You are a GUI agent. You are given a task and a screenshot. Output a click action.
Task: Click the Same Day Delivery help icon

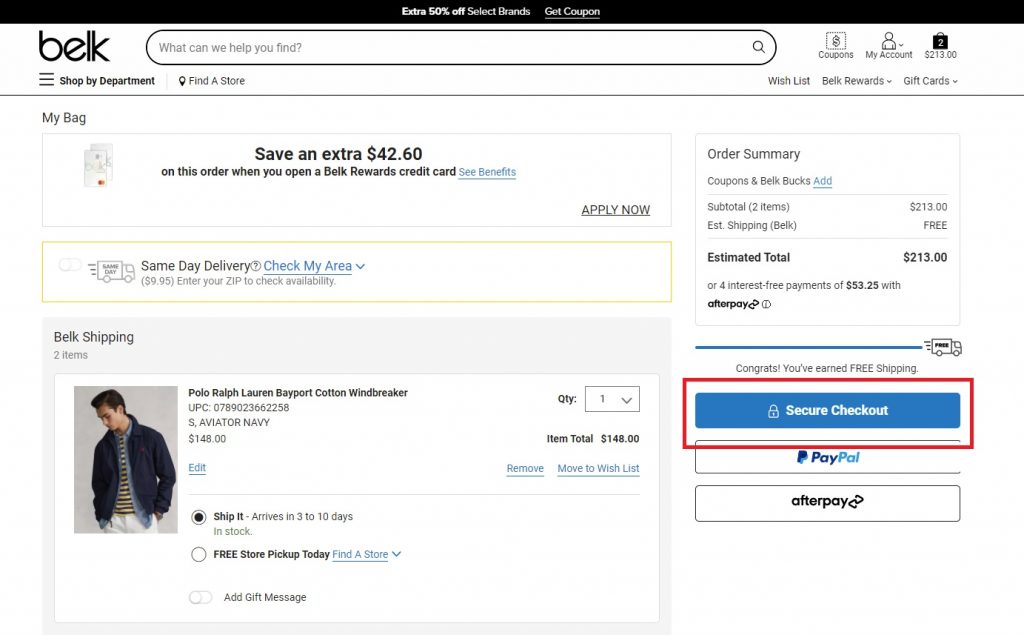(256, 266)
